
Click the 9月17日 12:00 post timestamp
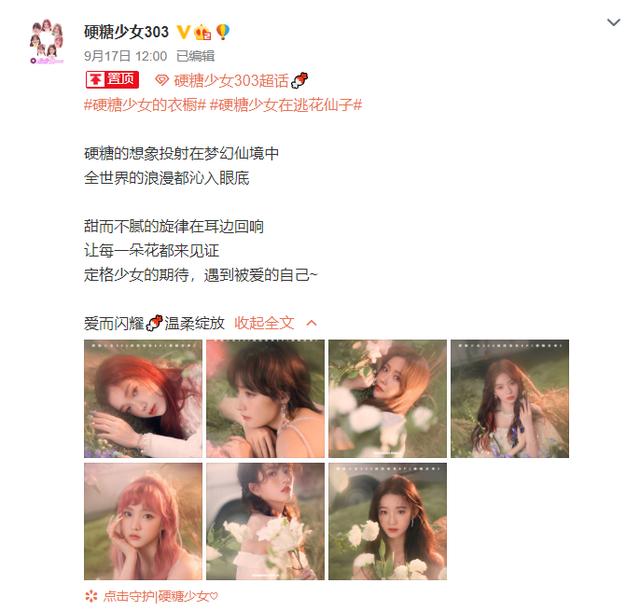[x=126, y=56]
